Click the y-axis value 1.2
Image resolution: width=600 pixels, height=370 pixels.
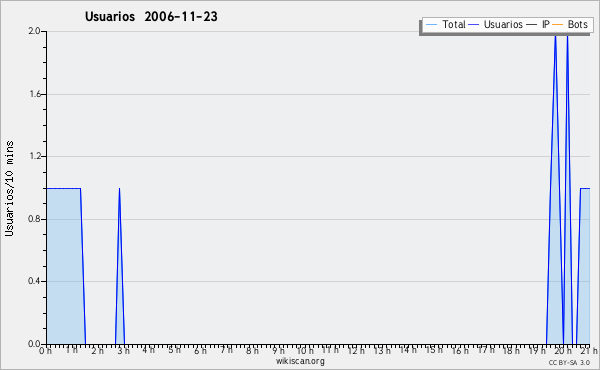tap(34, 156)
